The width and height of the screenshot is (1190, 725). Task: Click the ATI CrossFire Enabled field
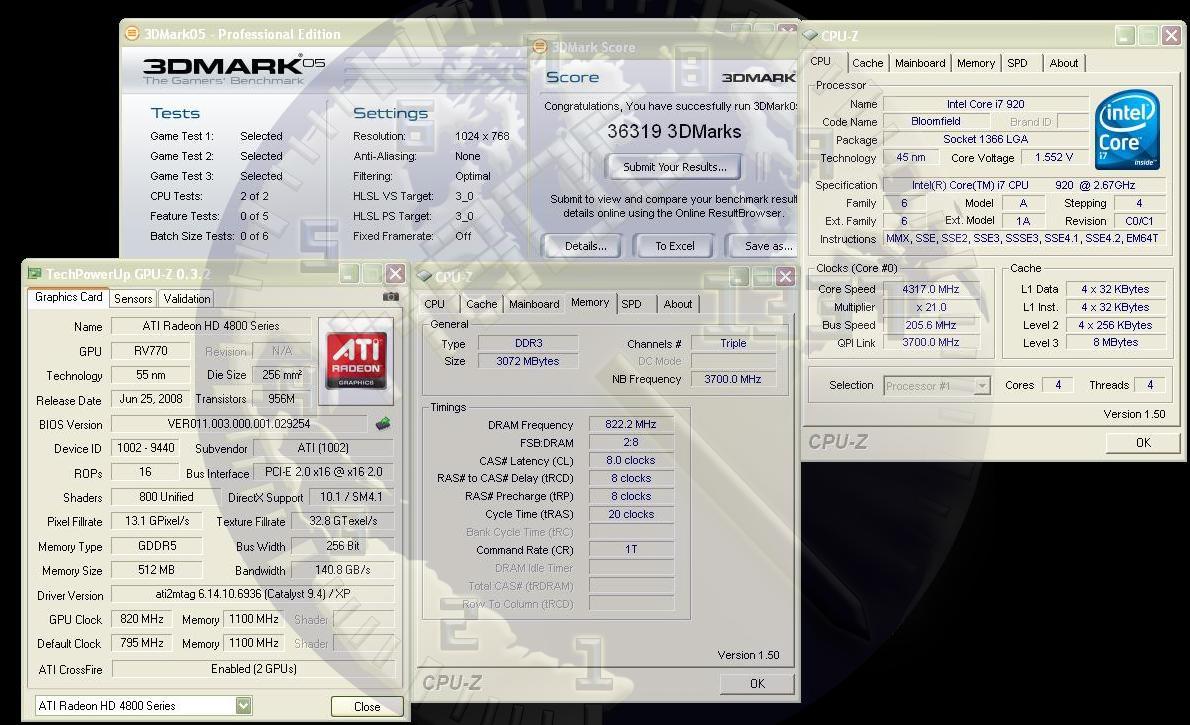coord(253,669)
